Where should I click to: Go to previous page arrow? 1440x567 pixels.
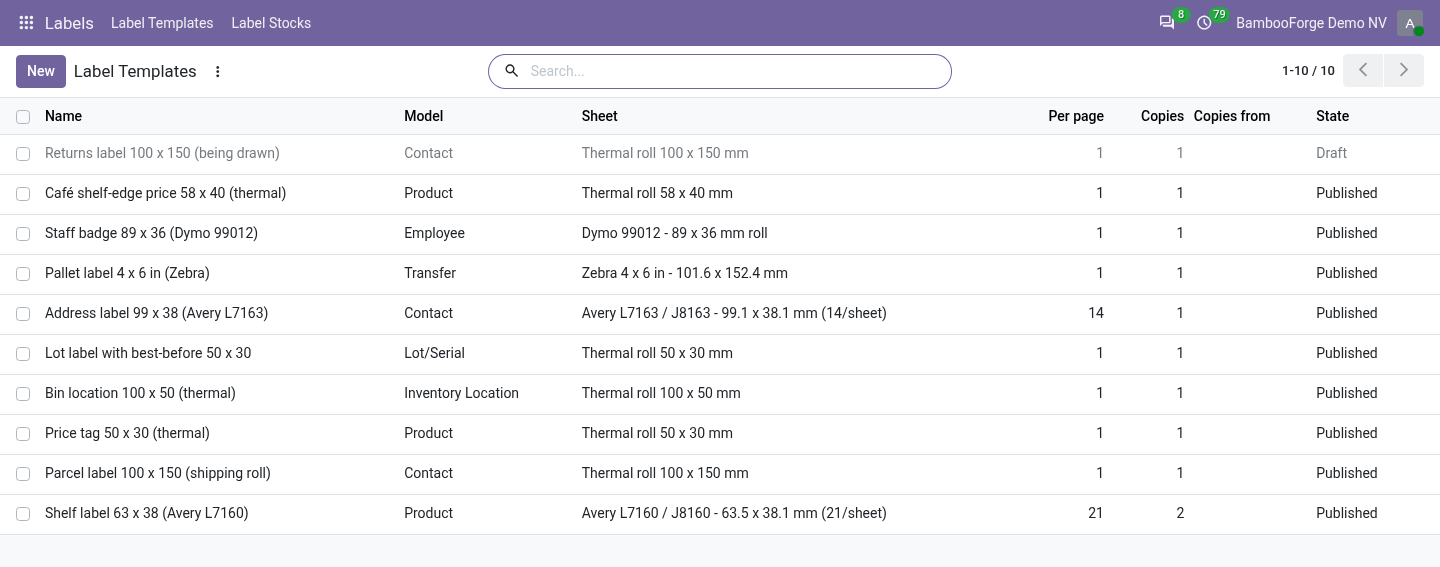[x=1363, y=71]
